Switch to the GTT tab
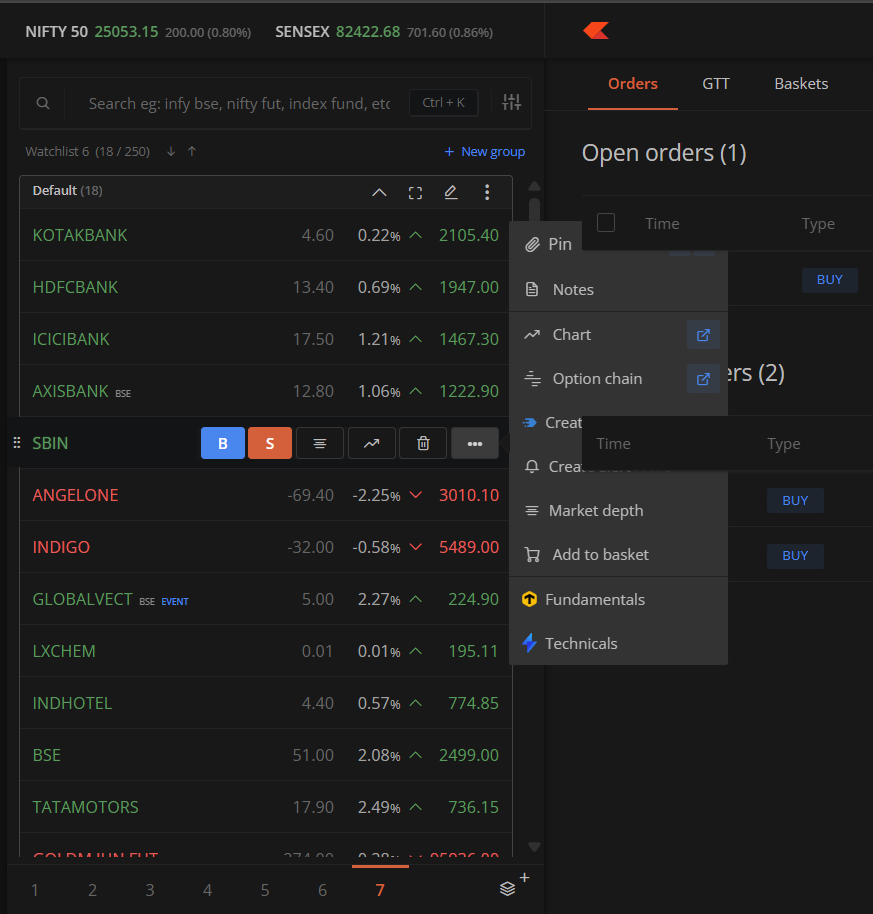 (x=716, y=84)
